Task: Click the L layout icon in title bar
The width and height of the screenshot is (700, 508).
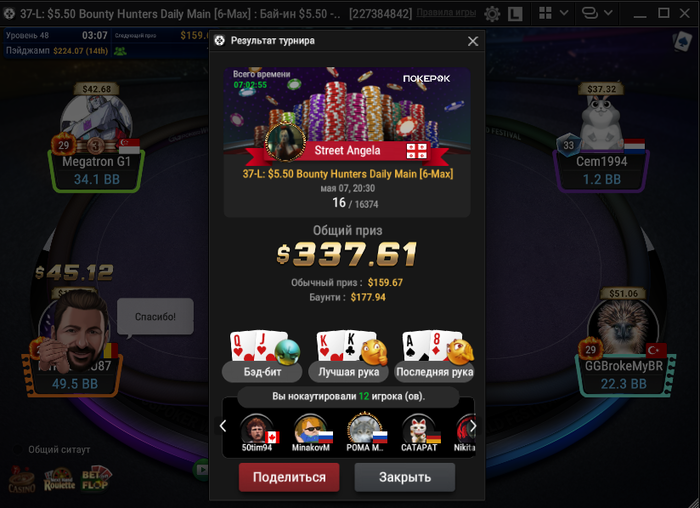Action: [515, 14]
